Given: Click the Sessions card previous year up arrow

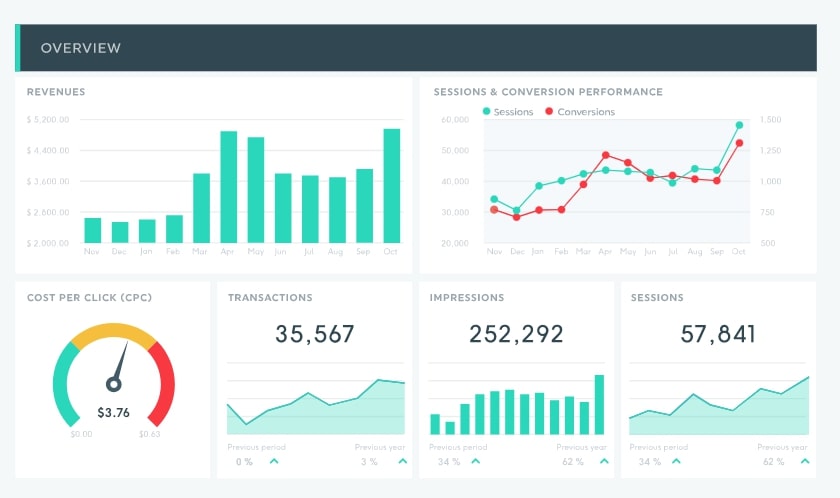Looking at the screenshot, I should (805, 461).
